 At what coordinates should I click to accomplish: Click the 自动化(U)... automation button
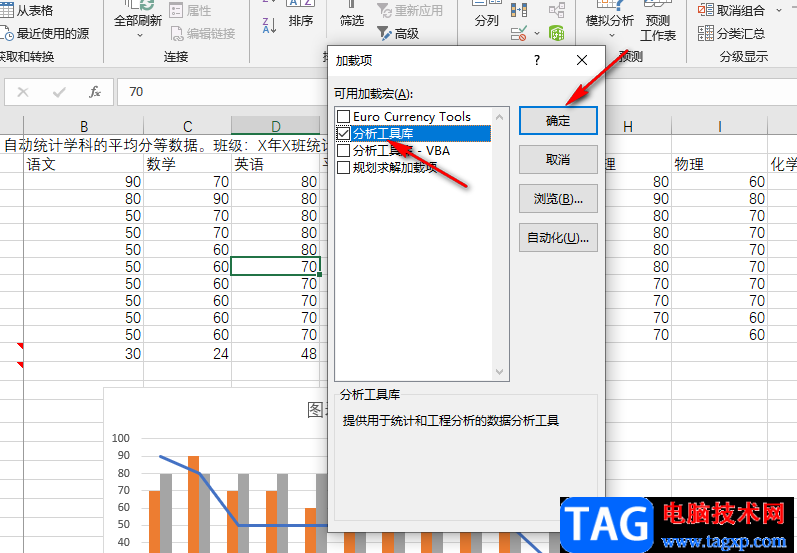coord(558,237)
